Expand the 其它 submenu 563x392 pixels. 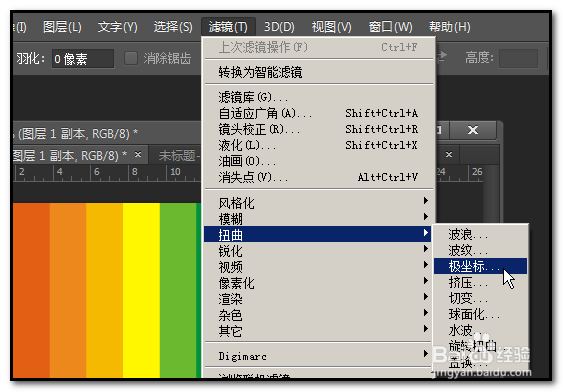click(318, 331)
